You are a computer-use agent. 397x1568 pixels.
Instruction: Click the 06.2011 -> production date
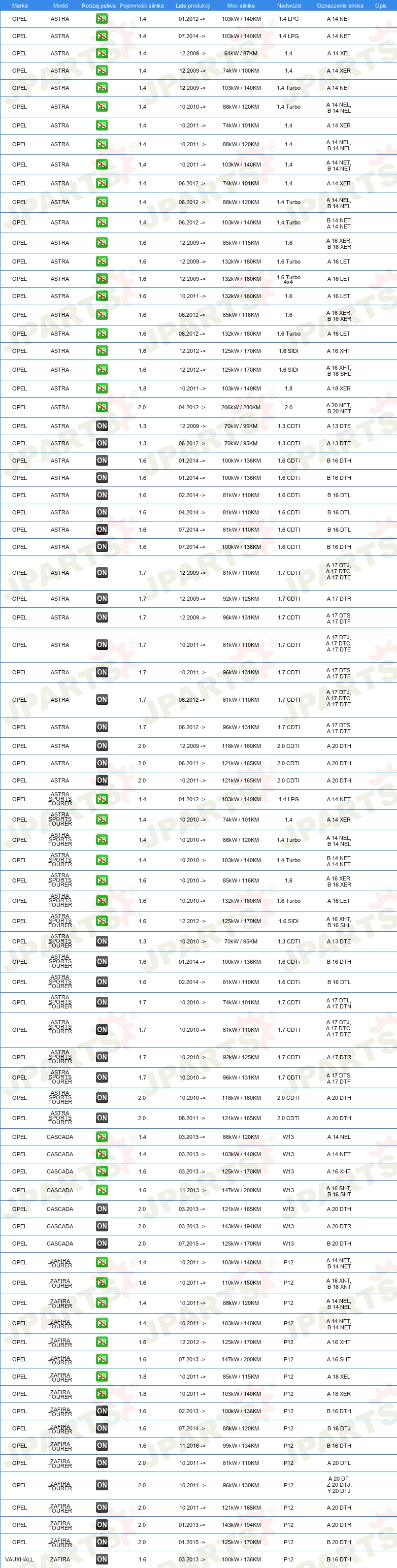pyautogui.click(x=192, y=763)
